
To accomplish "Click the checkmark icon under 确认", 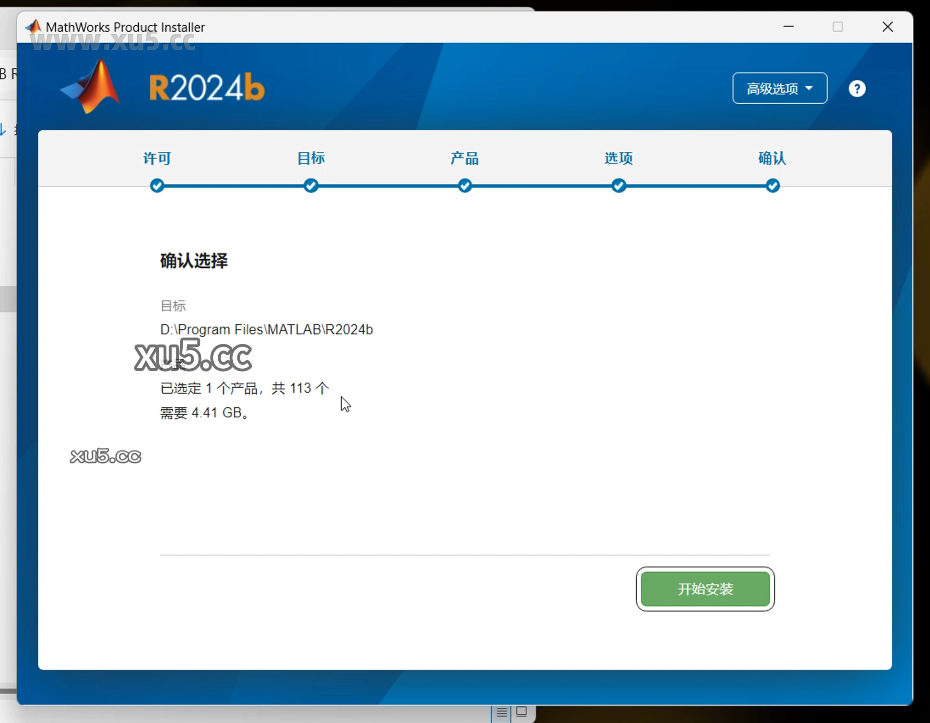I will point(773,185).
